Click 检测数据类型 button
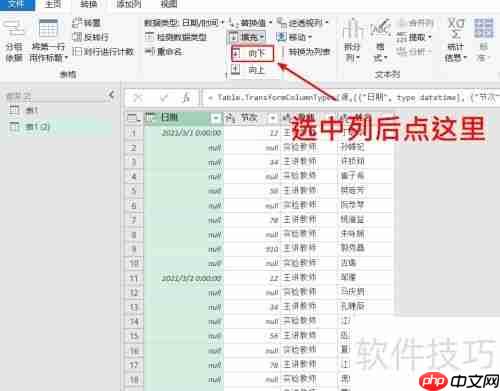500x391 pixels. pyautogui.click(x=176, y=37)
